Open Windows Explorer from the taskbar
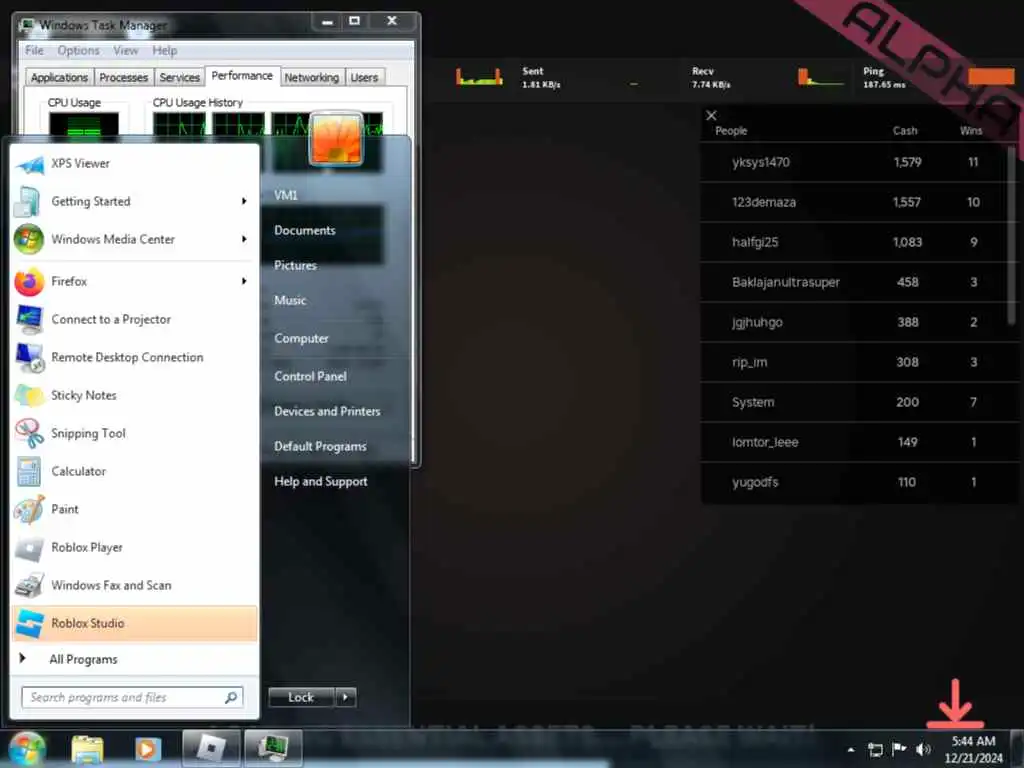The height and width of the screenshot is (768, 1024). [88, 748]
